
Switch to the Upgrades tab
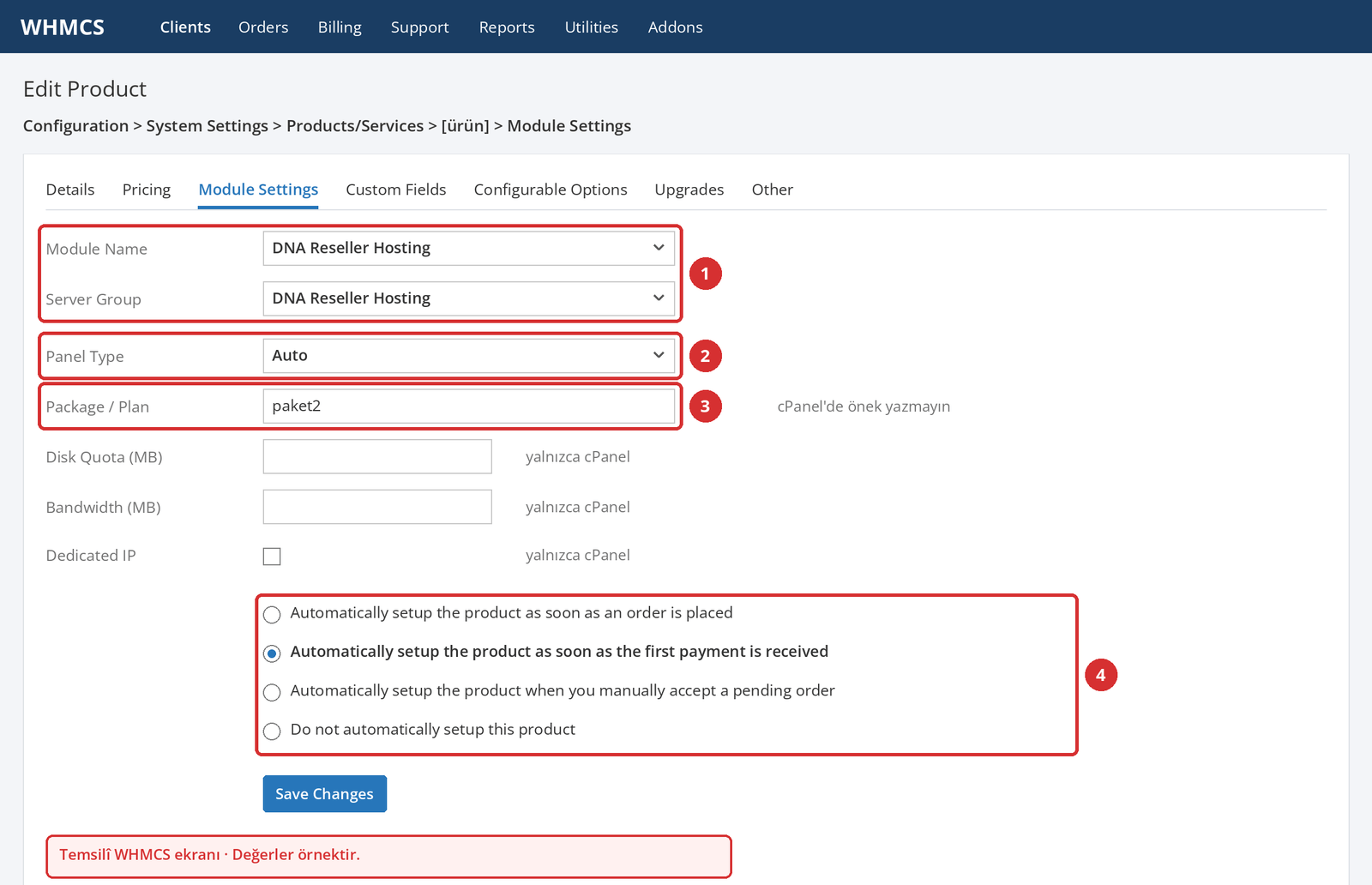[689, 190]
